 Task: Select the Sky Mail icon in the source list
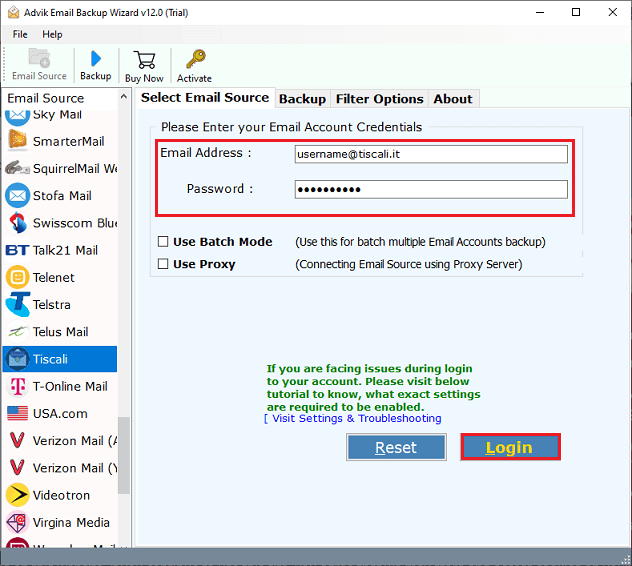click(17, 116)
